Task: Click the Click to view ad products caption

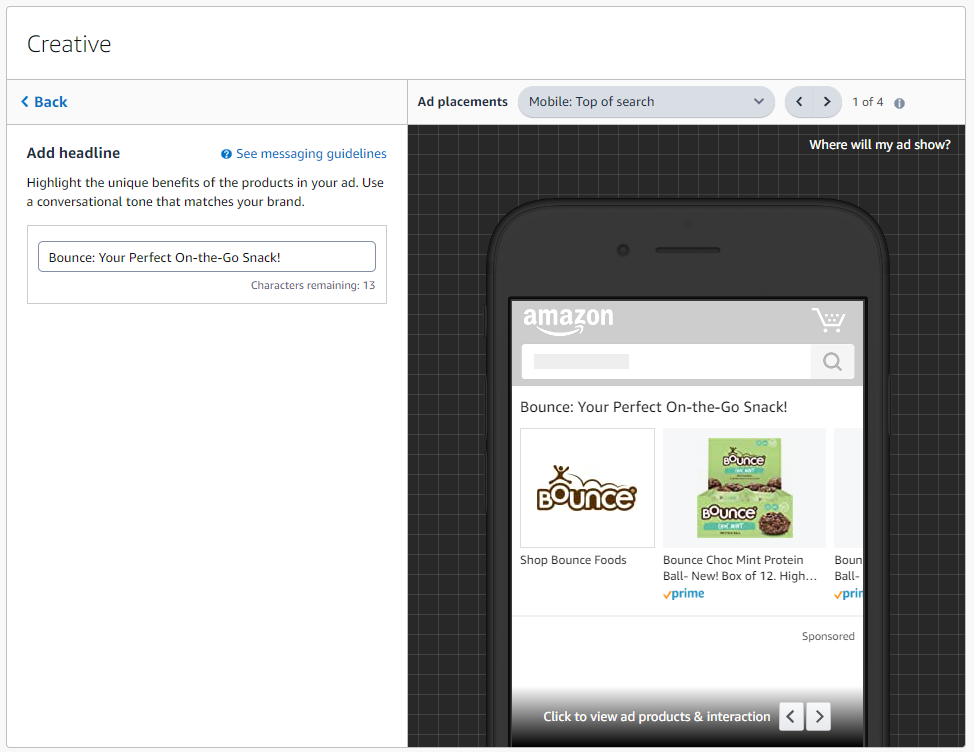Action: 657,717
